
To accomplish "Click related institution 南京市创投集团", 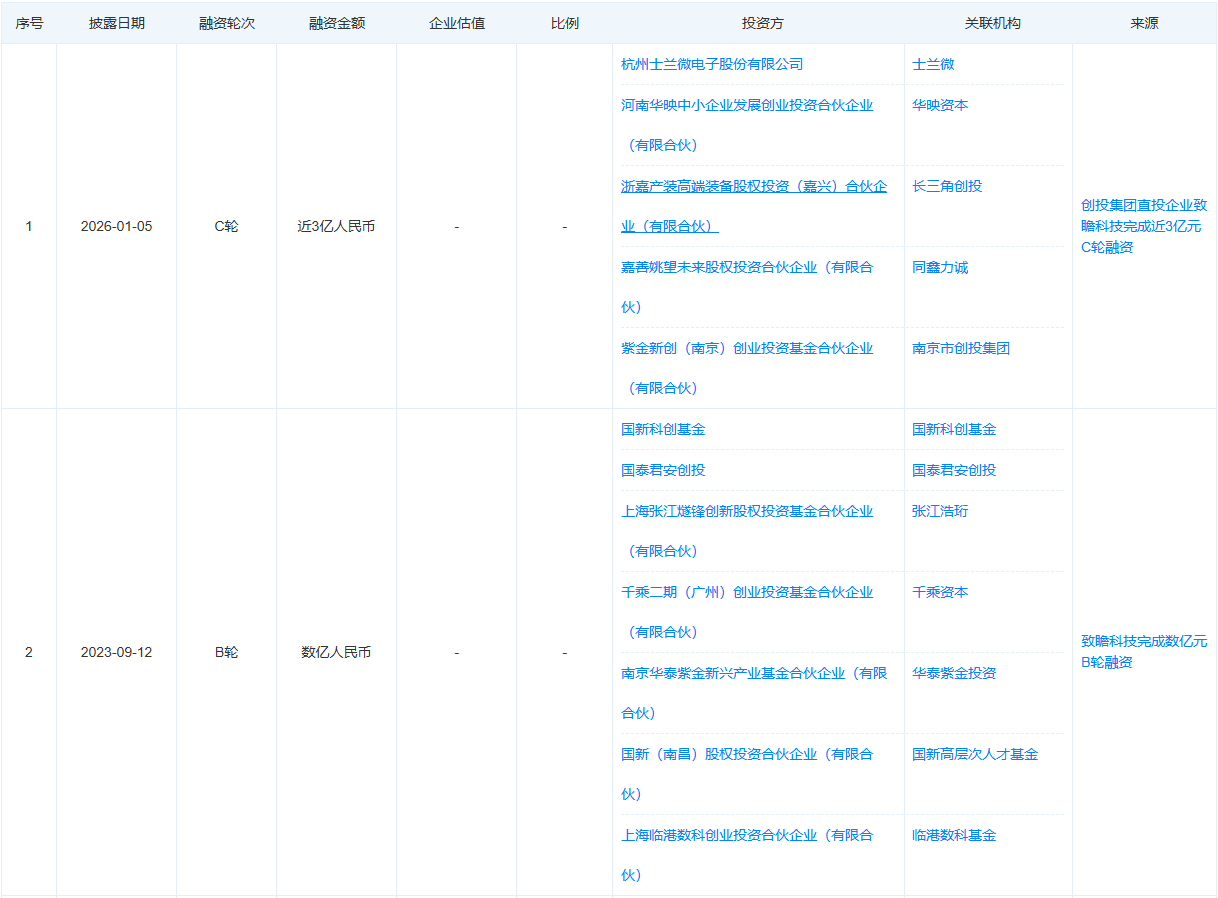I will (x=961, y=348).
